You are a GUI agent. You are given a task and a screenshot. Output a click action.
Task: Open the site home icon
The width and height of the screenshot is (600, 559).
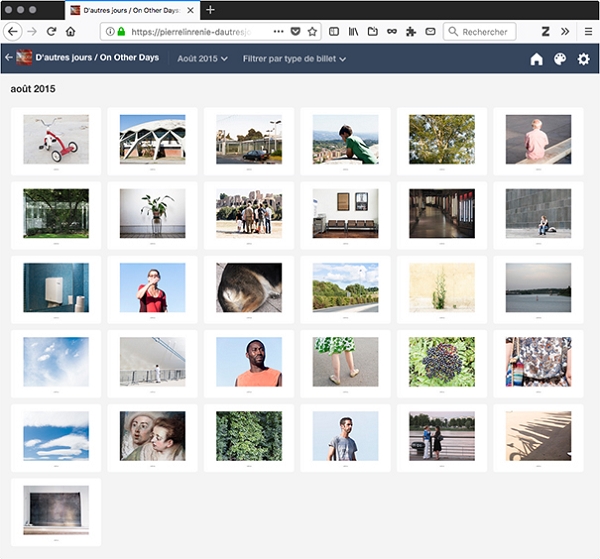(x=536, y=59)
